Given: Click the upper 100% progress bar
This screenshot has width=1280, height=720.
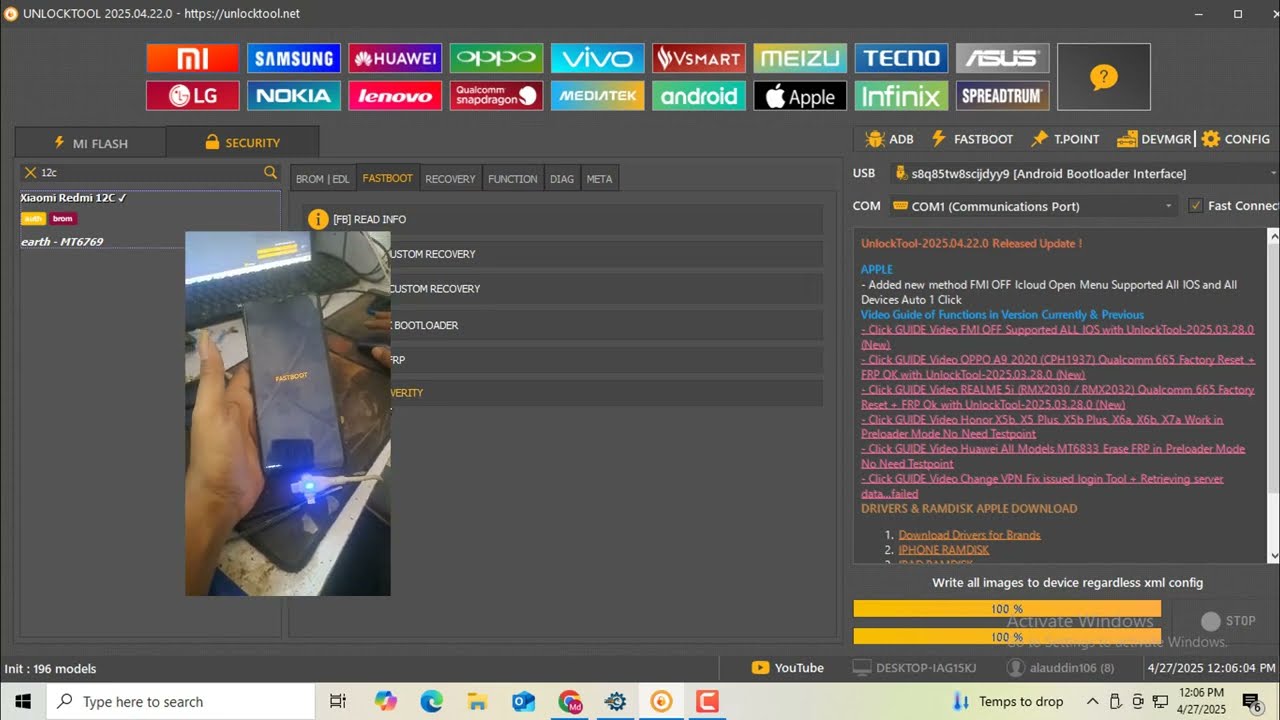Looking at the screenshot, I should (1007, 609).
